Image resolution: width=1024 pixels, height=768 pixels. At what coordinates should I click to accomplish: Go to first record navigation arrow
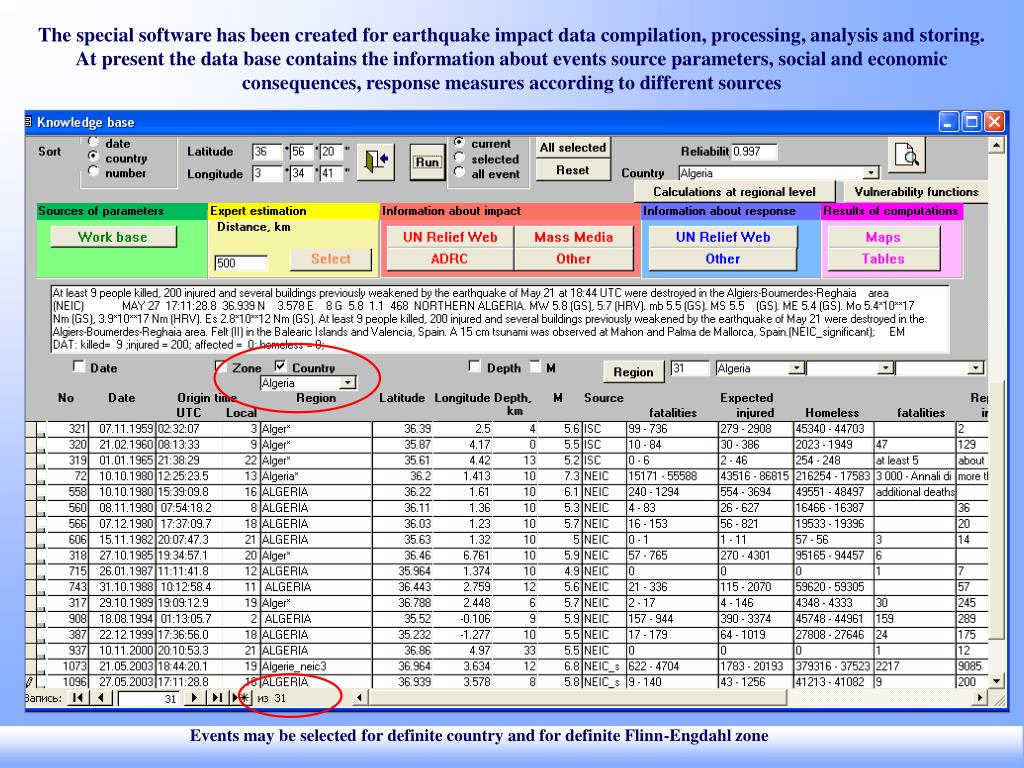(78, 698)
